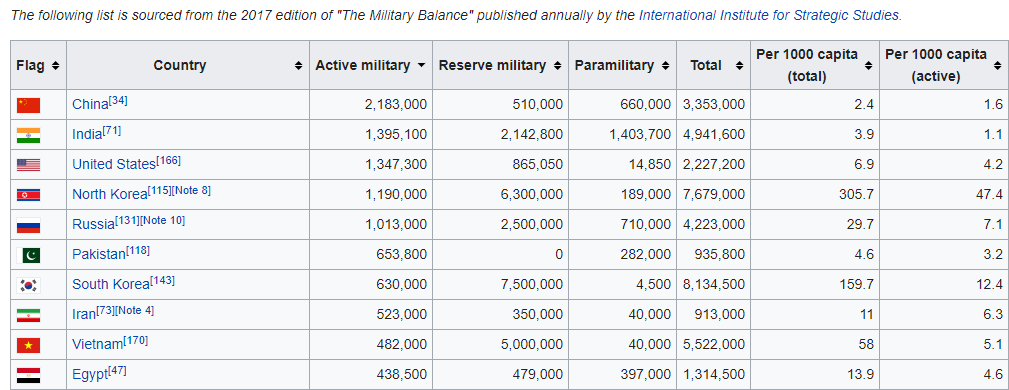This screenshot has width=1009, height=390.
Task: Select India's paramilitary value 1,403,700
Action: (x=640, y=135)
